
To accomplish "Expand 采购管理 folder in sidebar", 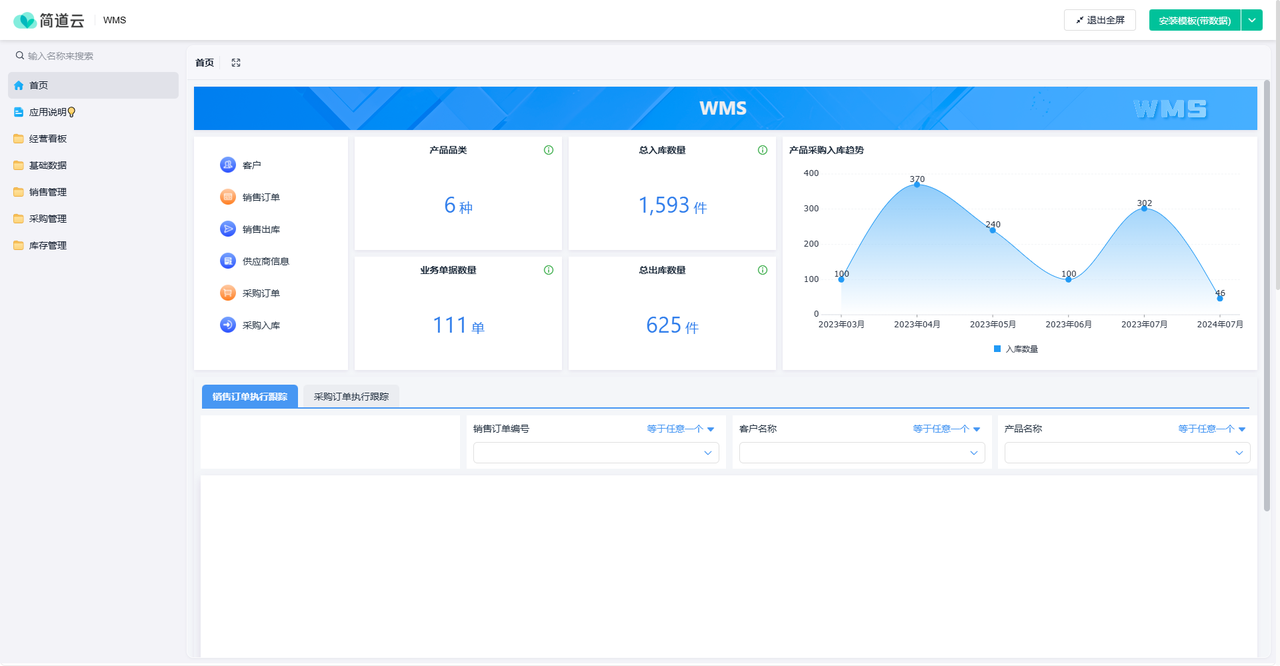I will (93, 219).
